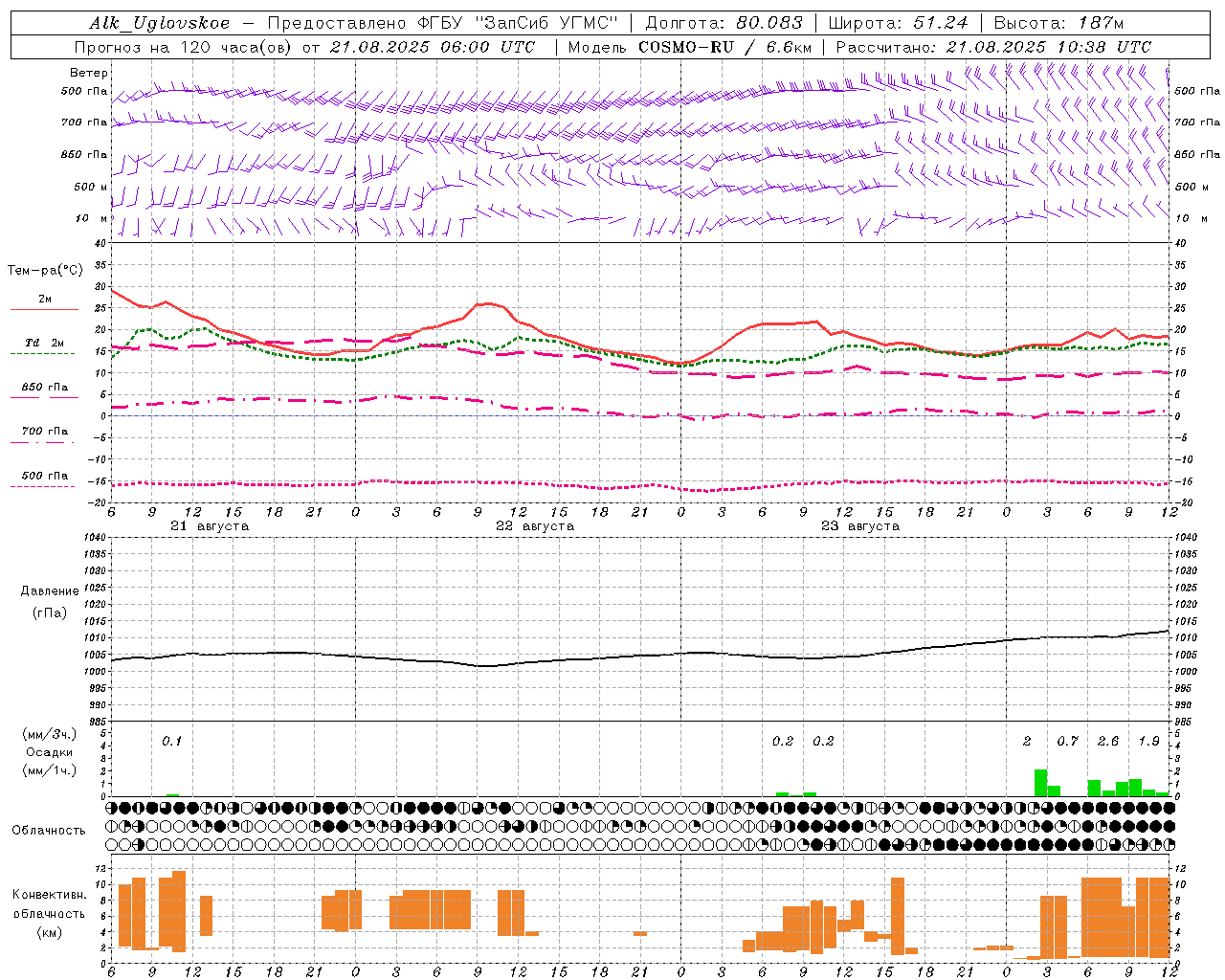Click the tallest green precipitation bar

tap(1040, 783)
